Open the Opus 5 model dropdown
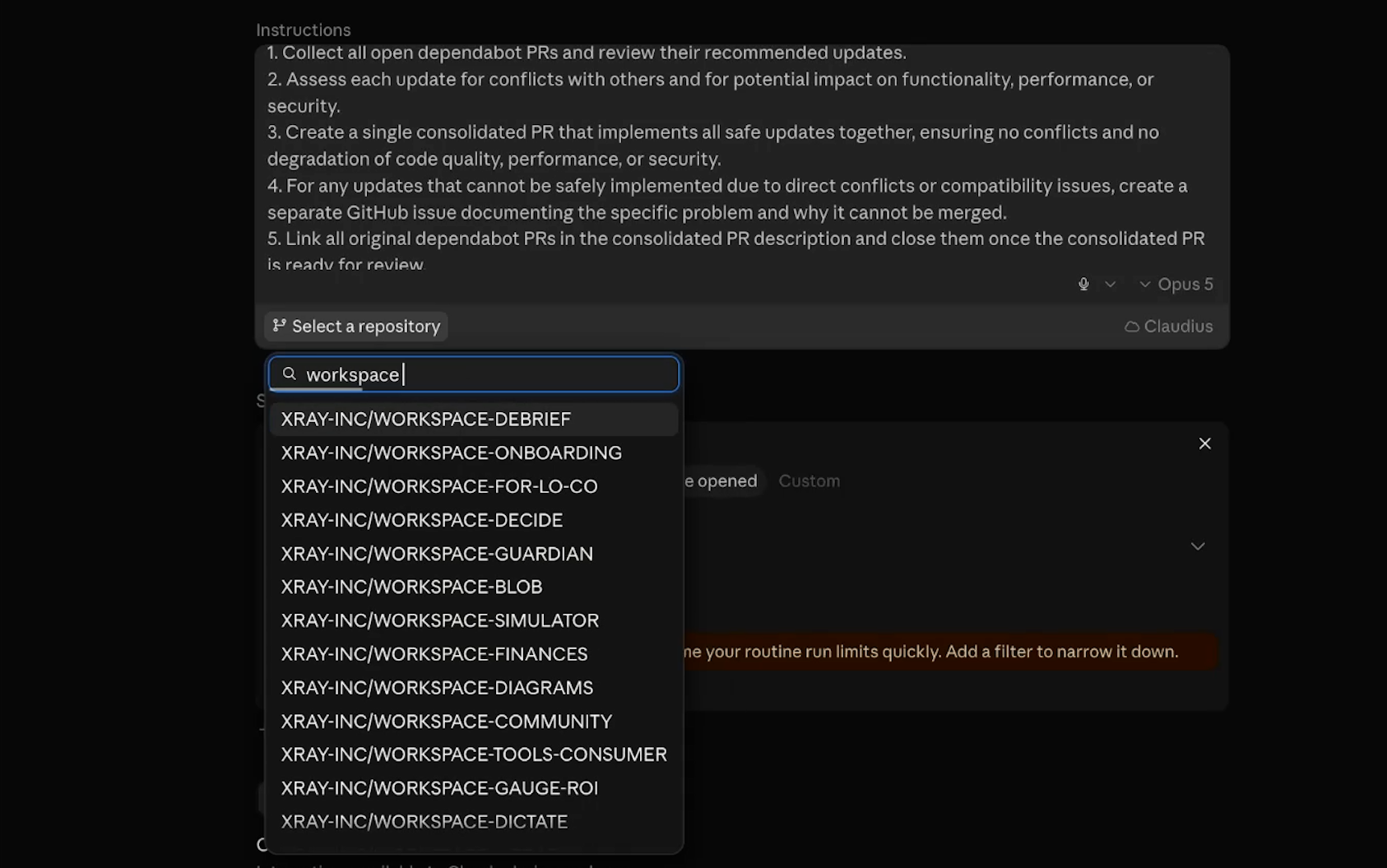Image resolution: width=1387 pixels, height=868 pixels. click(1176, 284)
